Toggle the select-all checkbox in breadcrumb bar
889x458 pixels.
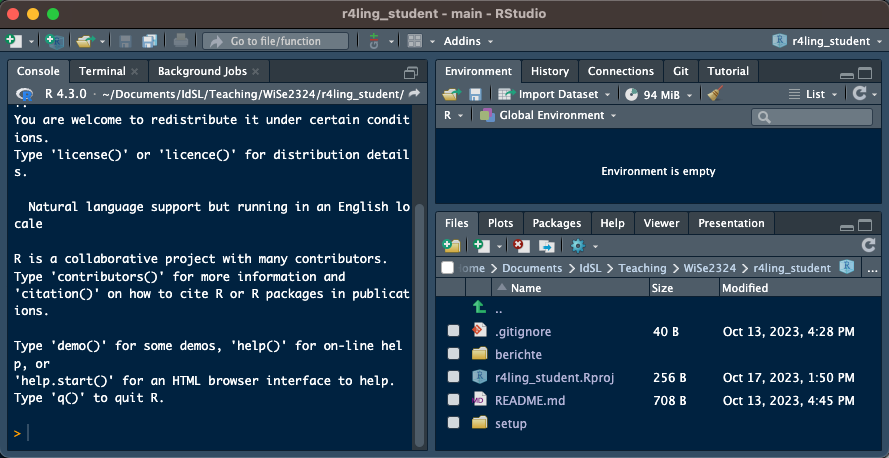pyautogui.click(x=447, y=268)
